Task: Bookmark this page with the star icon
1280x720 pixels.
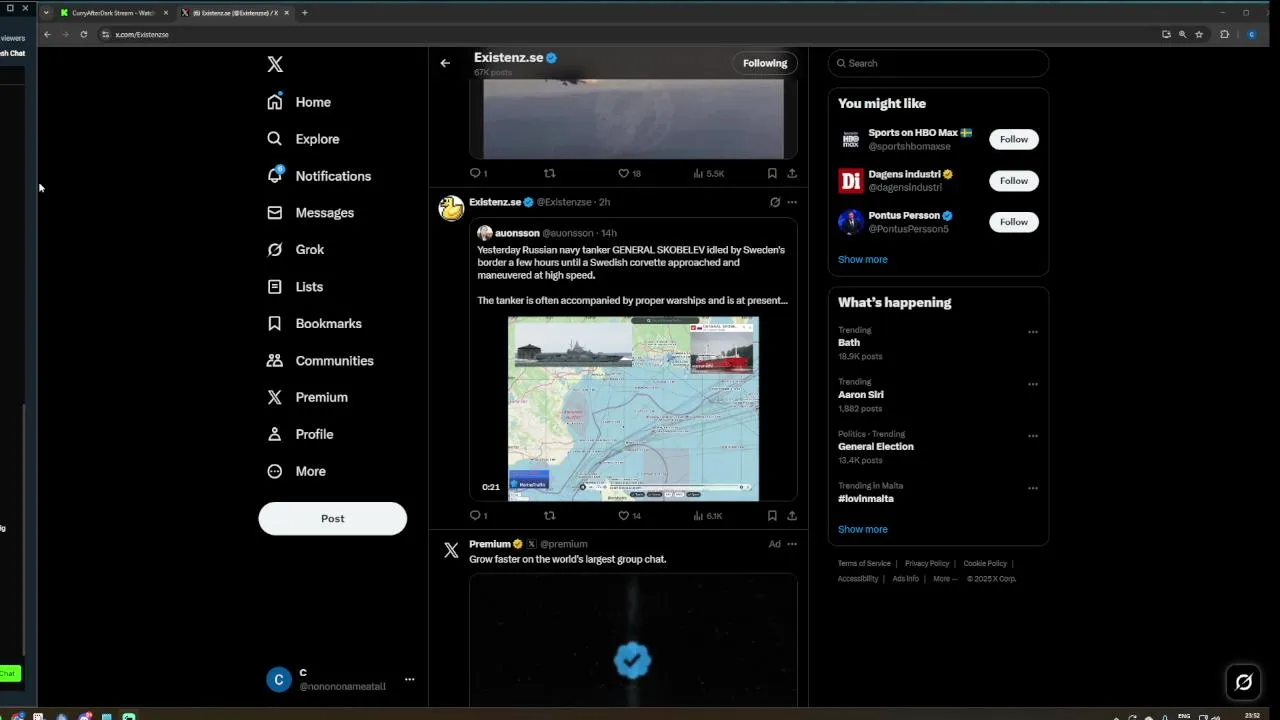Action: [1199, 34]
